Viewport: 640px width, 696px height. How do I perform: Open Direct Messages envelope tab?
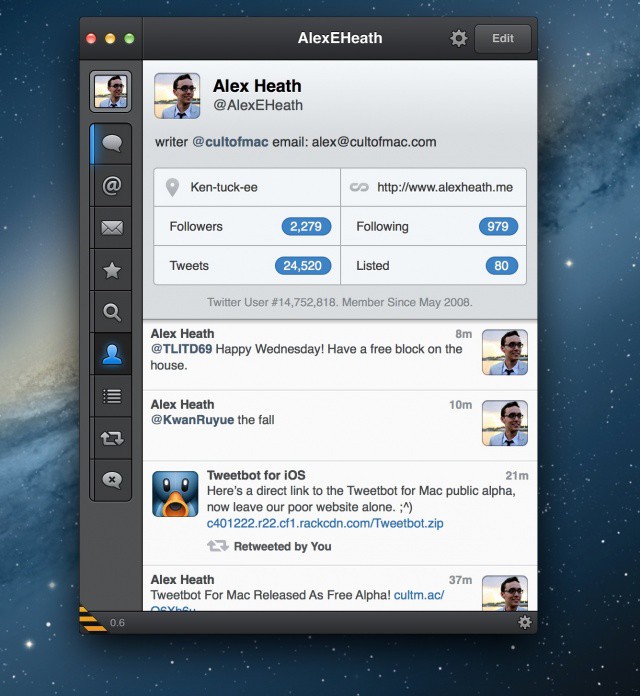pyautogui.click(x=111, y=228)
